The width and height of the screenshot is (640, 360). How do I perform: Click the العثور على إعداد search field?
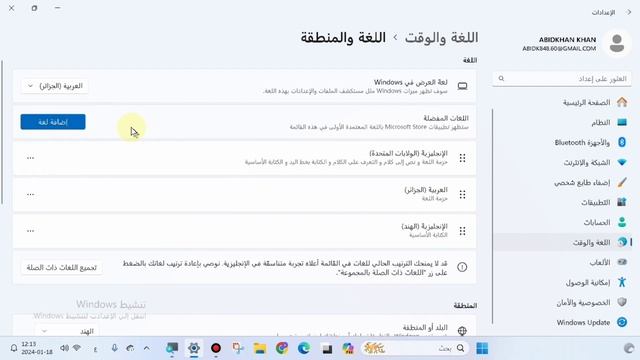point(562,78)
